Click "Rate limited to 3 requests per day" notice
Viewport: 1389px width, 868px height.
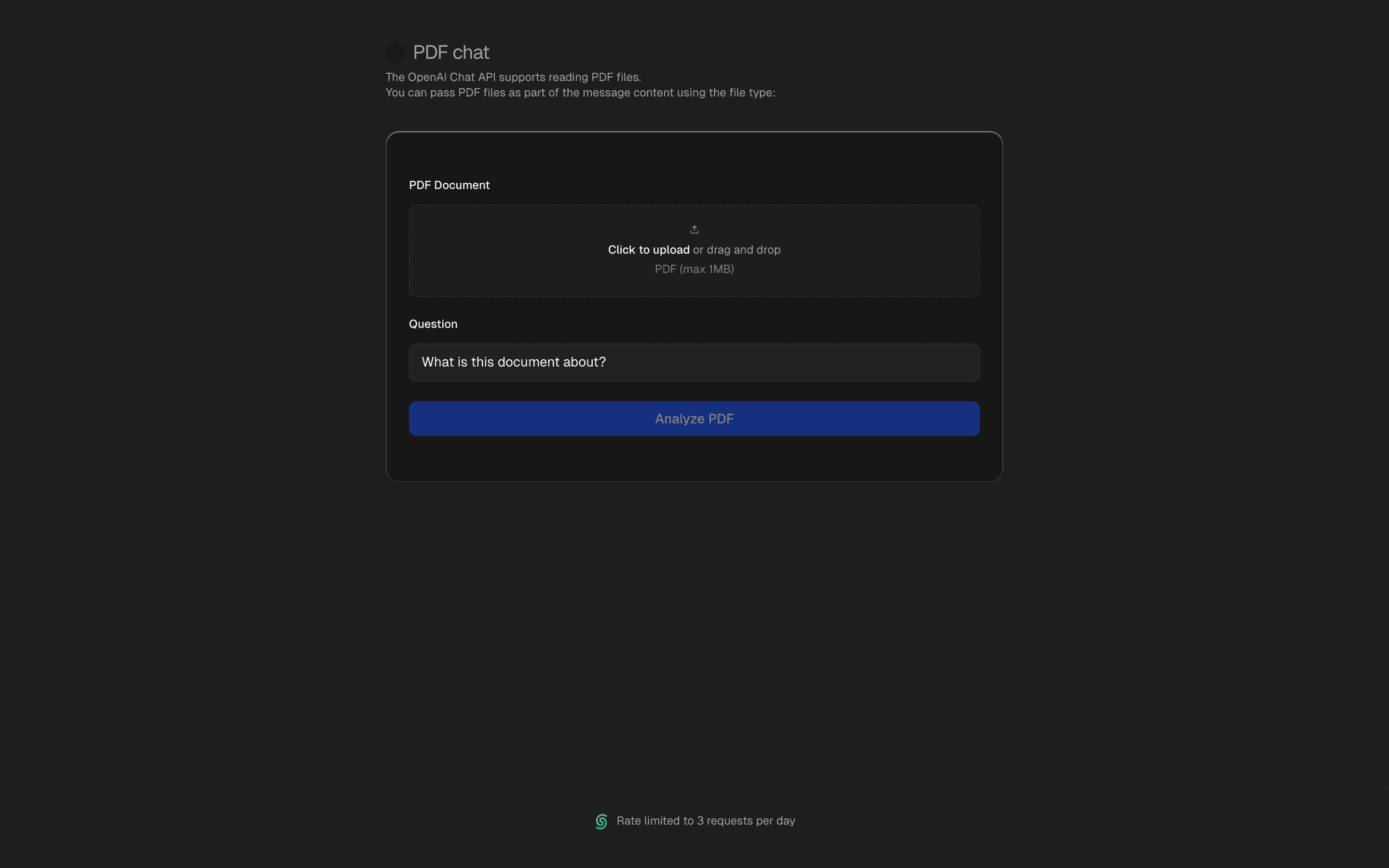click(x=706, y=821)
